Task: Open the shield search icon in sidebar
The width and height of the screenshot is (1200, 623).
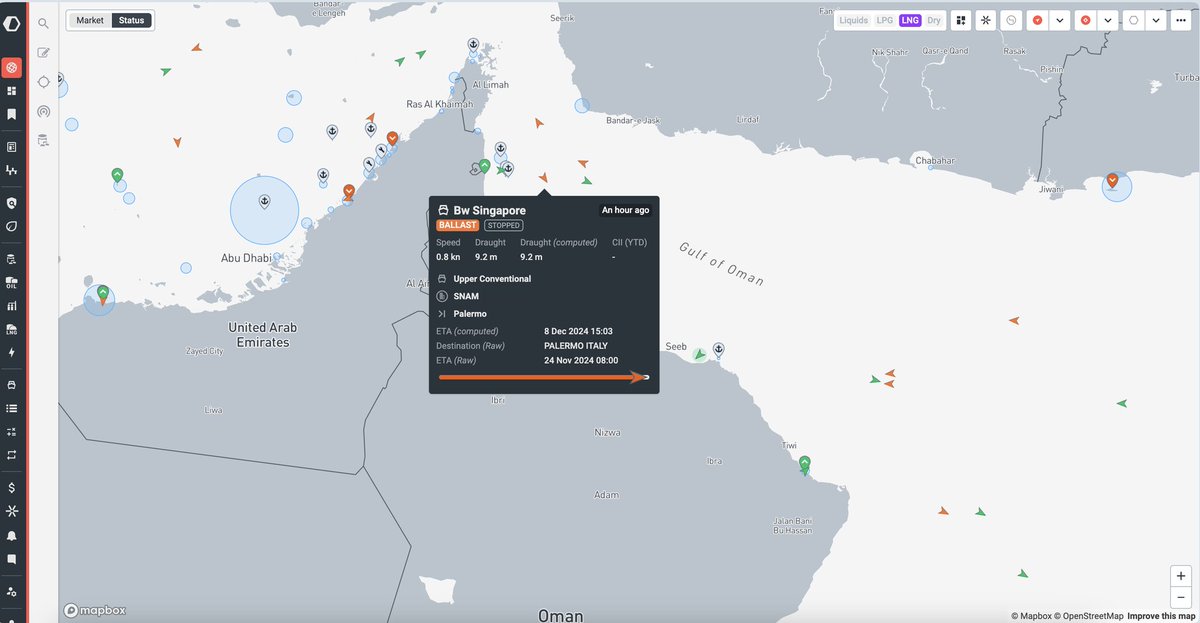Action: click(x=12, y=202)
